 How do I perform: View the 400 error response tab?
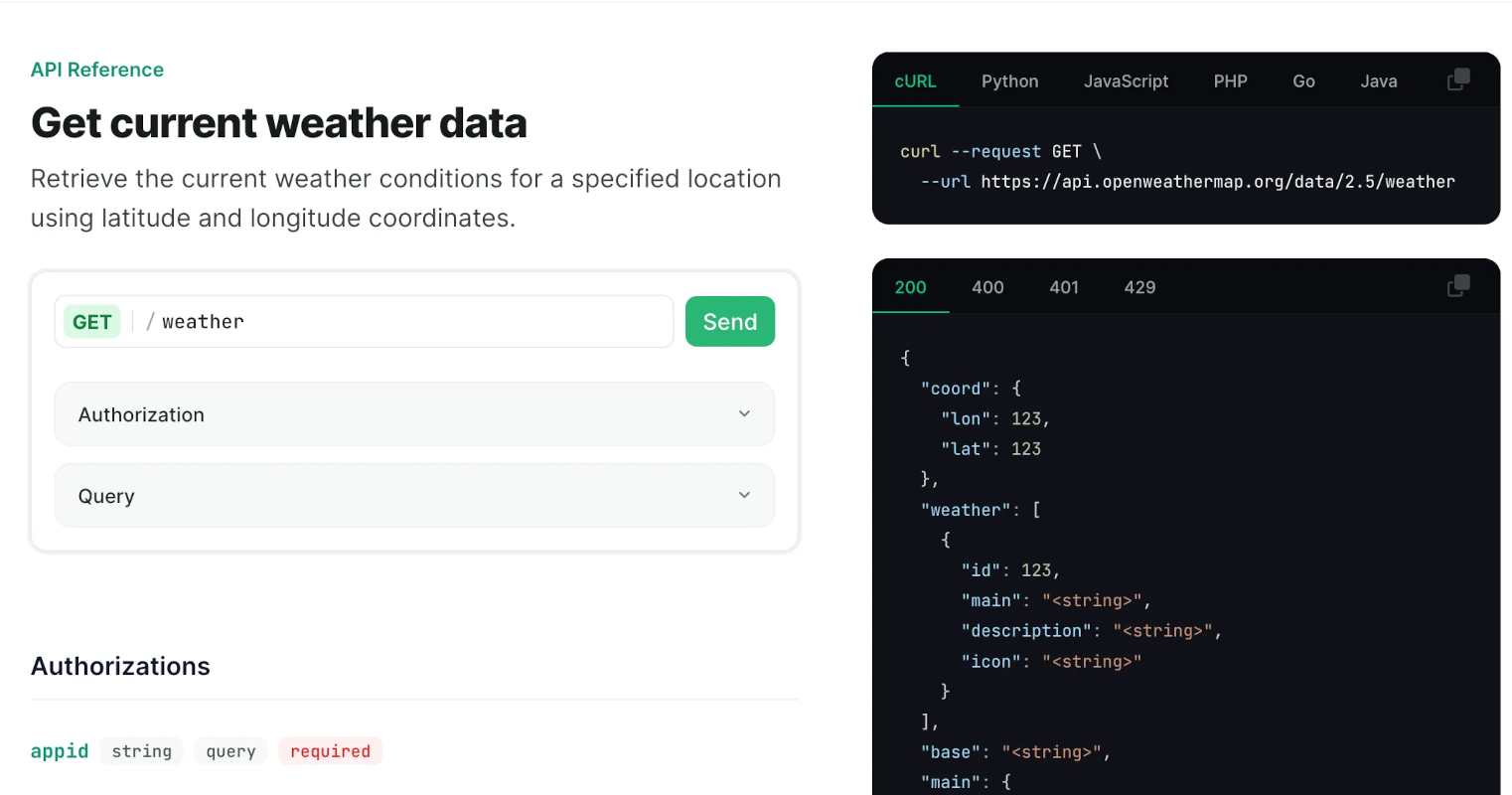pyautogui.click(x=987, y=287)
